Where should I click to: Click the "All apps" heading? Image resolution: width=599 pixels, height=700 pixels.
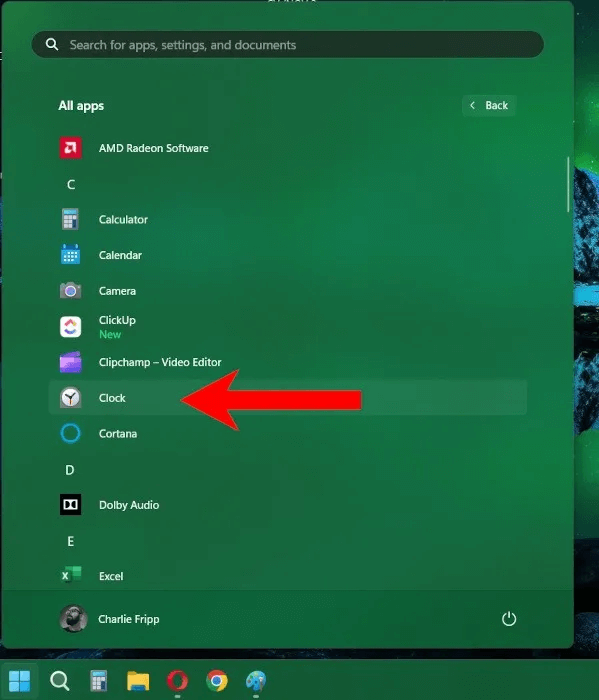coord(81,106)
